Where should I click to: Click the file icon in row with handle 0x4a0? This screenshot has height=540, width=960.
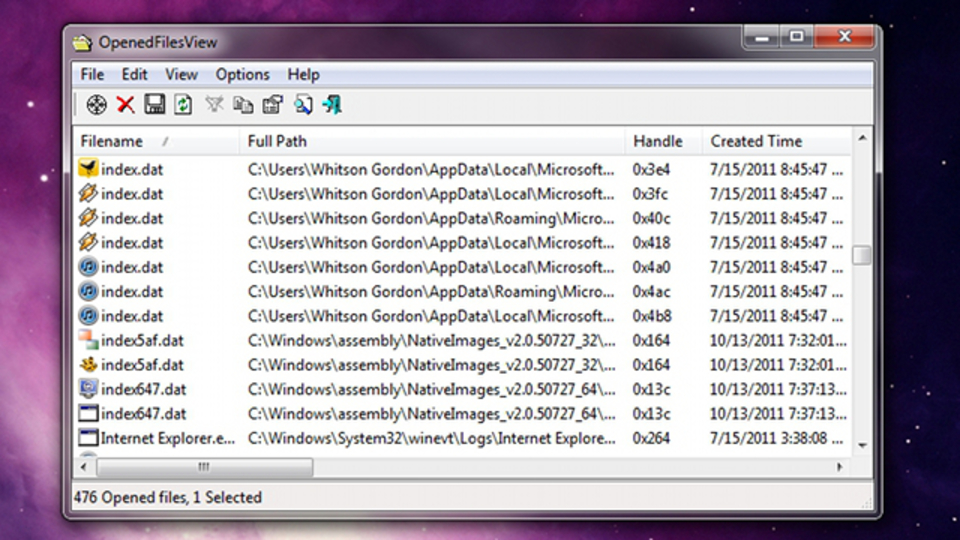tap(88, 266)
